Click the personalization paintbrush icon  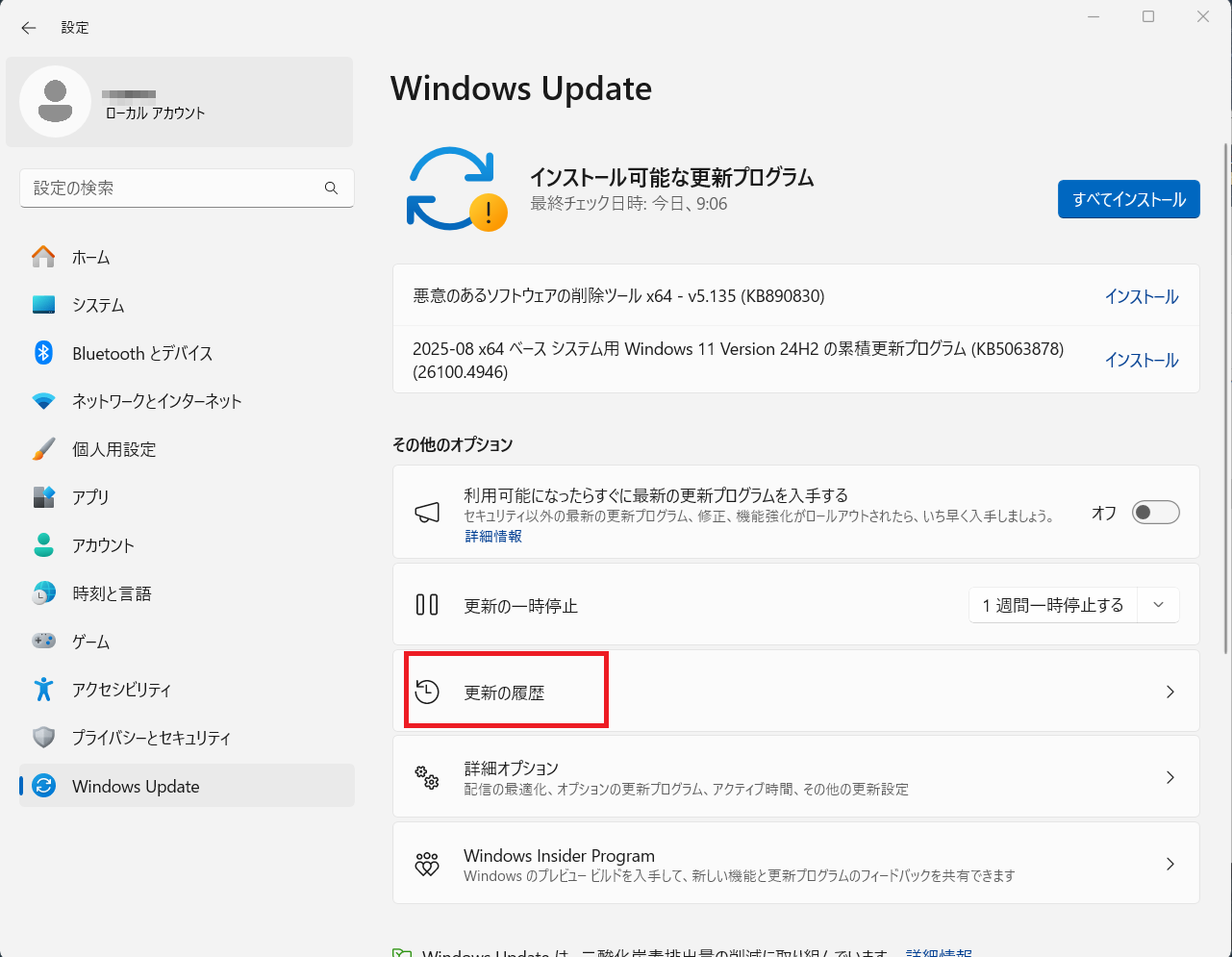click(x=43, y=449)
